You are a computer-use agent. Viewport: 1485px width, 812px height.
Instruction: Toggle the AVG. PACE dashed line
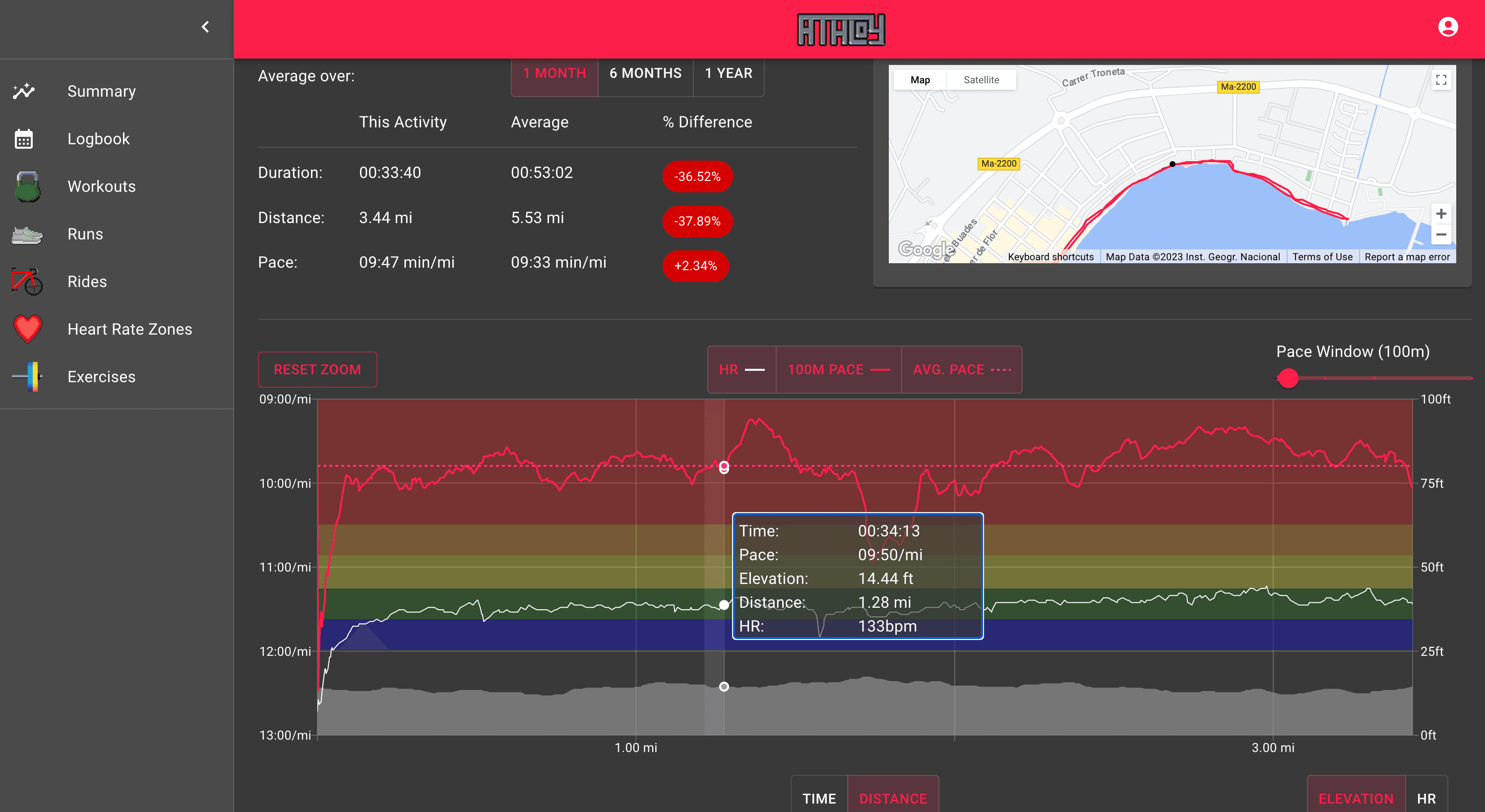click(x=962, y=369)
